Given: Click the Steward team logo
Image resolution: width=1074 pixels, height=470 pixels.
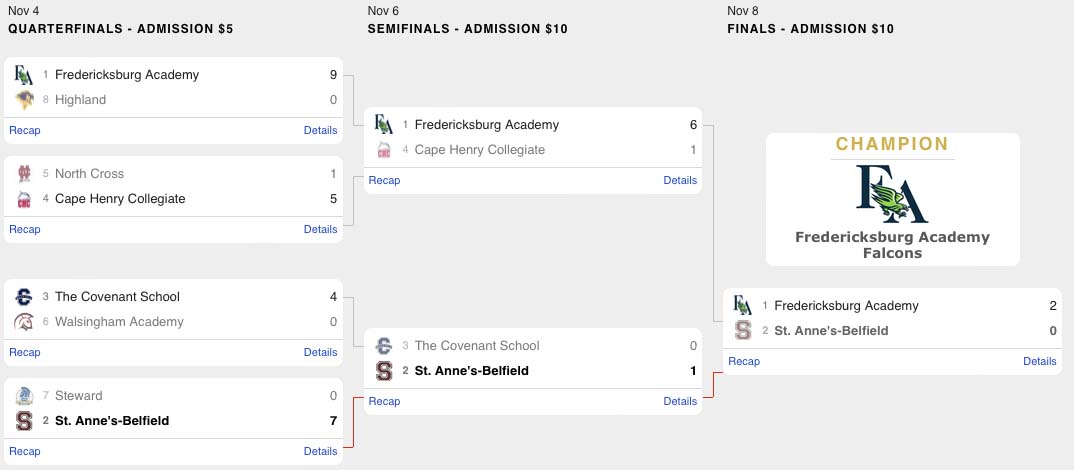Looking at the screenshot, I should pos(24,395).
